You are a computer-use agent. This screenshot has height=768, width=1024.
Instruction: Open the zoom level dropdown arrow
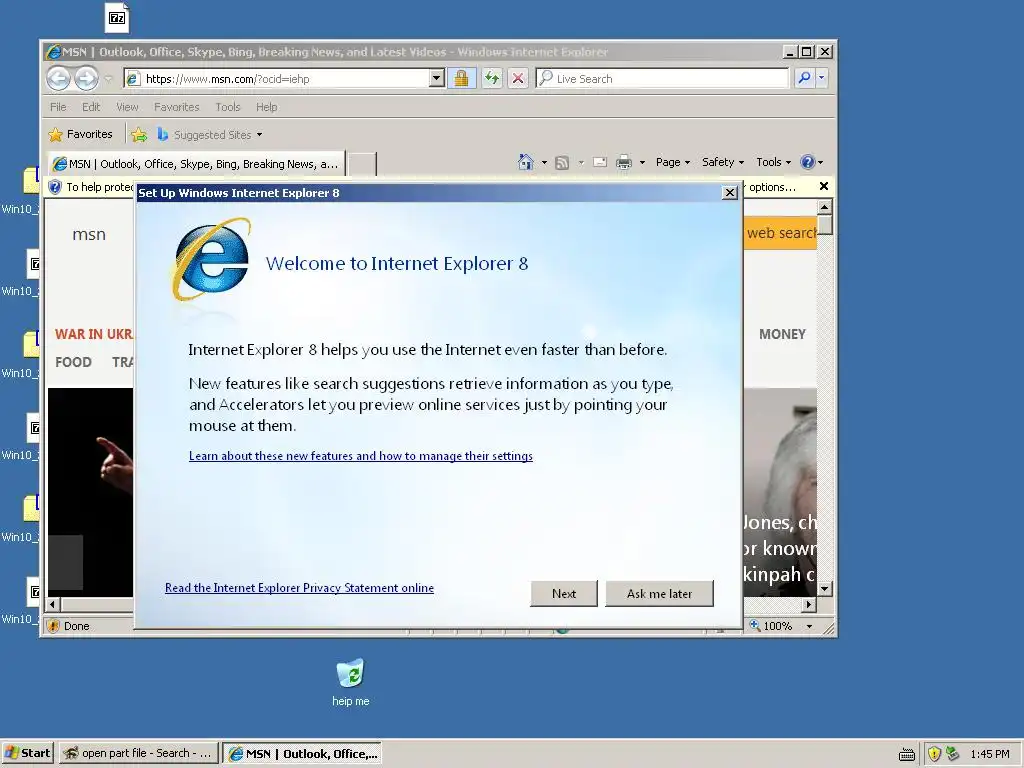[x=810, y=626]
